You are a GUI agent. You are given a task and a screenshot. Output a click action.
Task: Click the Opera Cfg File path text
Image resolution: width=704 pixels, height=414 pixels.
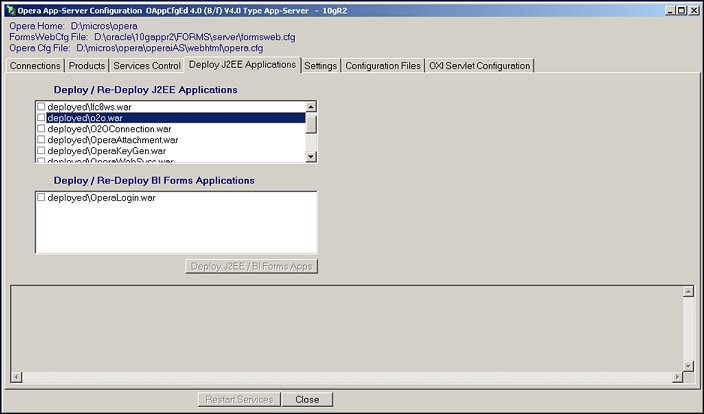point(170,48)
